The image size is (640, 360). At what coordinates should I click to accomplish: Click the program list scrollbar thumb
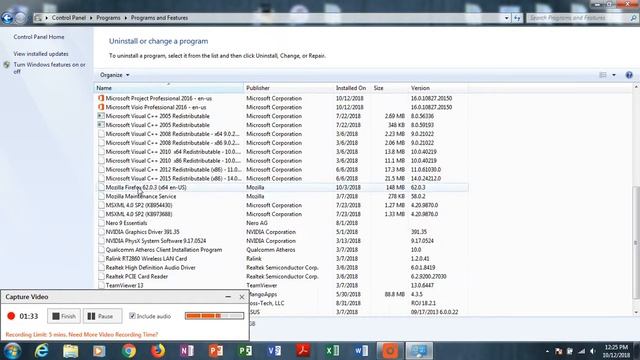pos(636,242)
